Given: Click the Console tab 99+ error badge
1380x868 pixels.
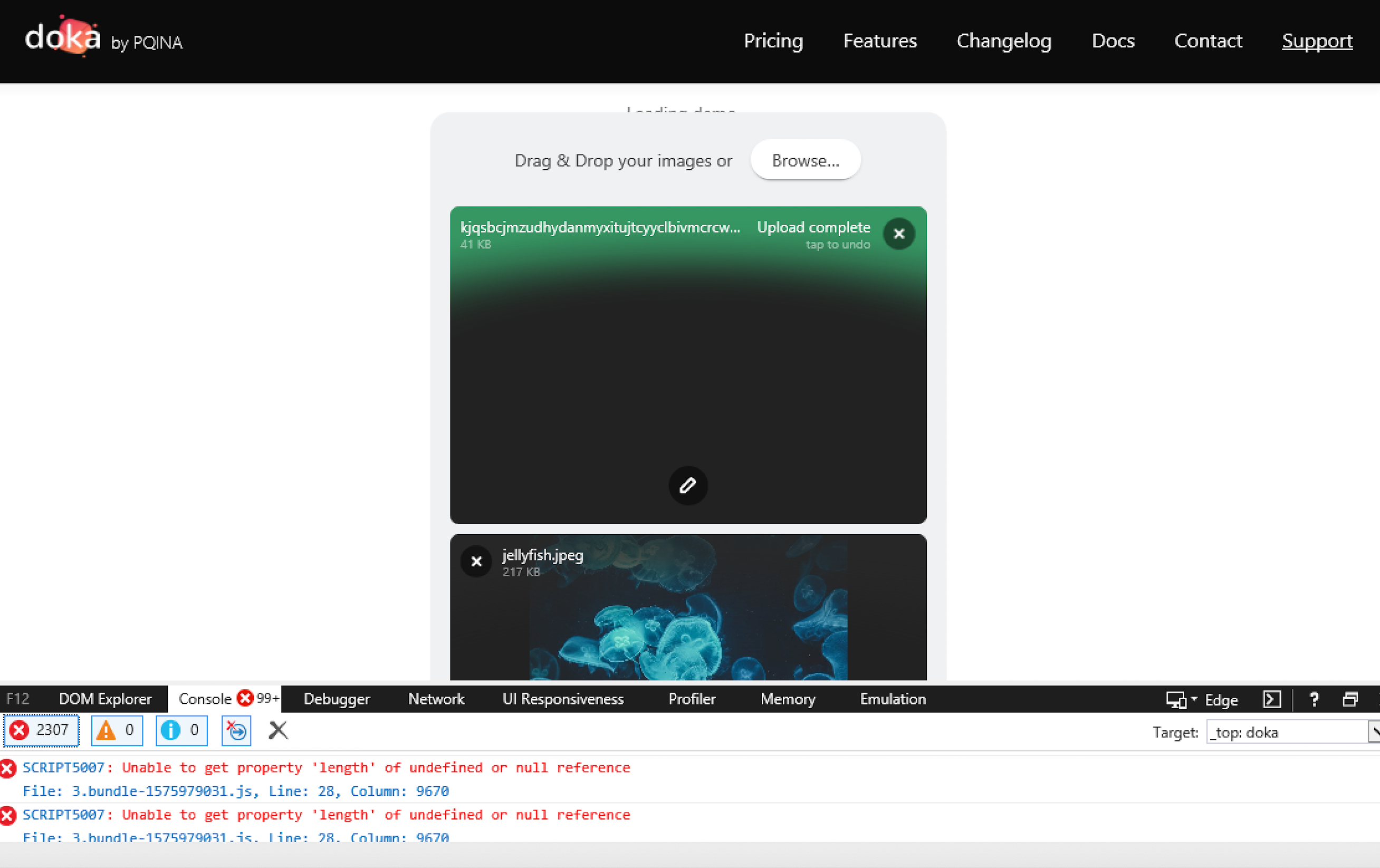Looking at the screenshot, I should [258, 698].
